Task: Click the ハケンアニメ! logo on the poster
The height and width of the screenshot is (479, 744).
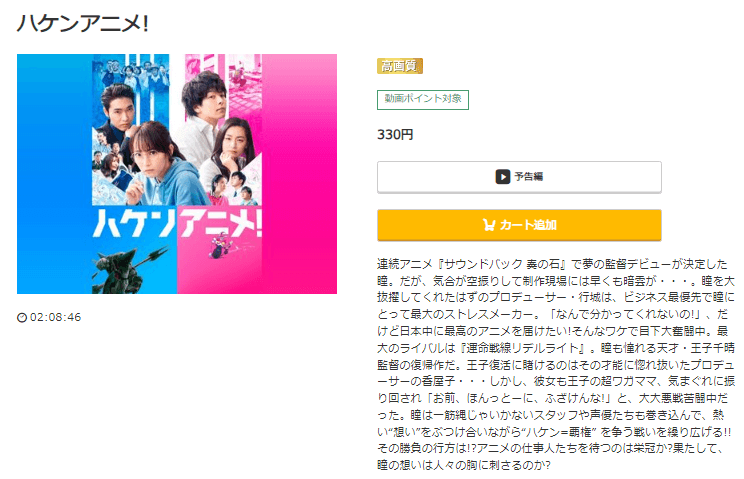Action: 177,222
